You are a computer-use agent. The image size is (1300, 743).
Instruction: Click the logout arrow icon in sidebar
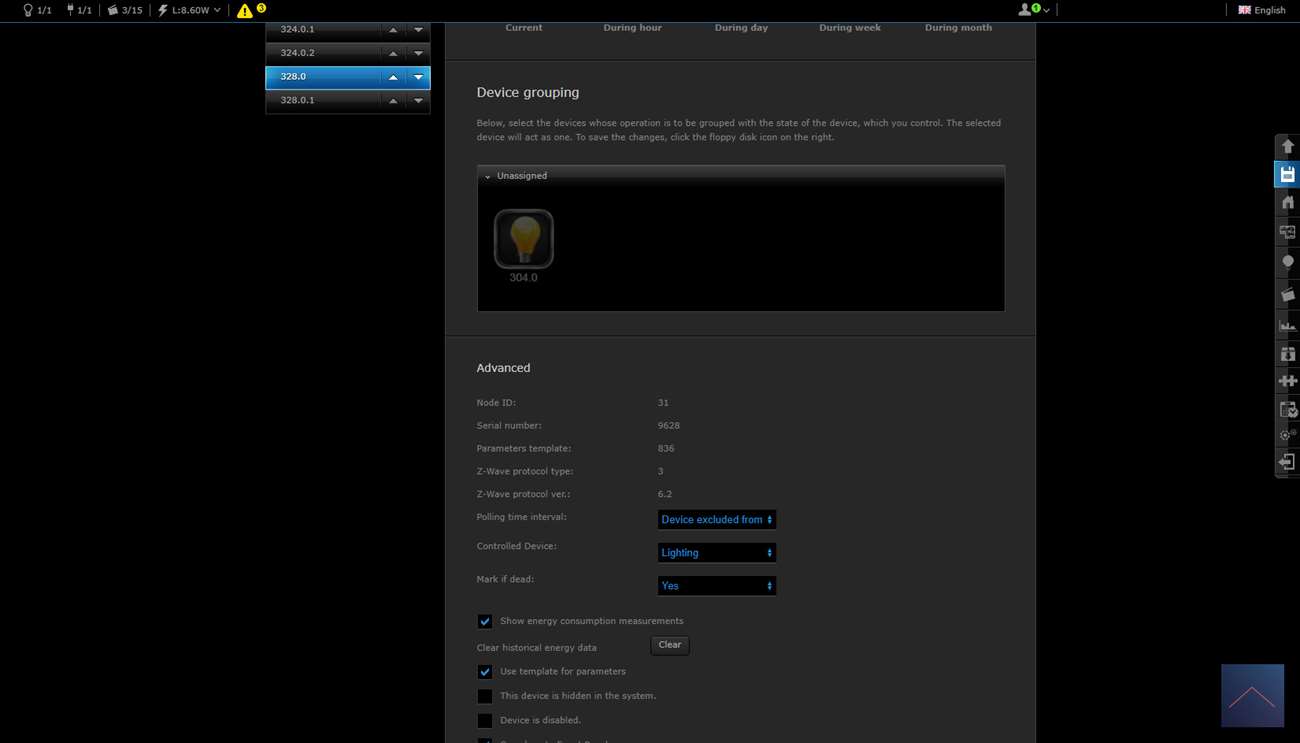[1287, 462]
